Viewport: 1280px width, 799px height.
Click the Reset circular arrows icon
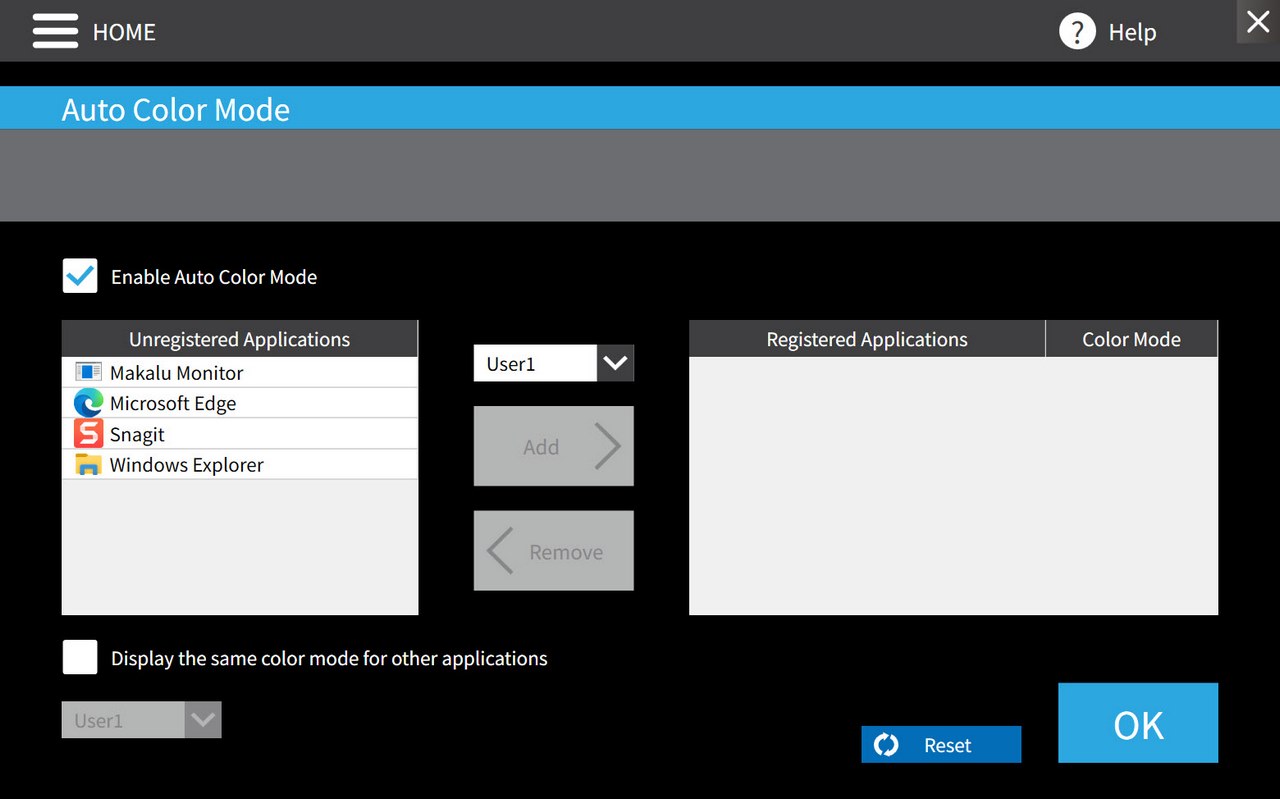[886, 745]
